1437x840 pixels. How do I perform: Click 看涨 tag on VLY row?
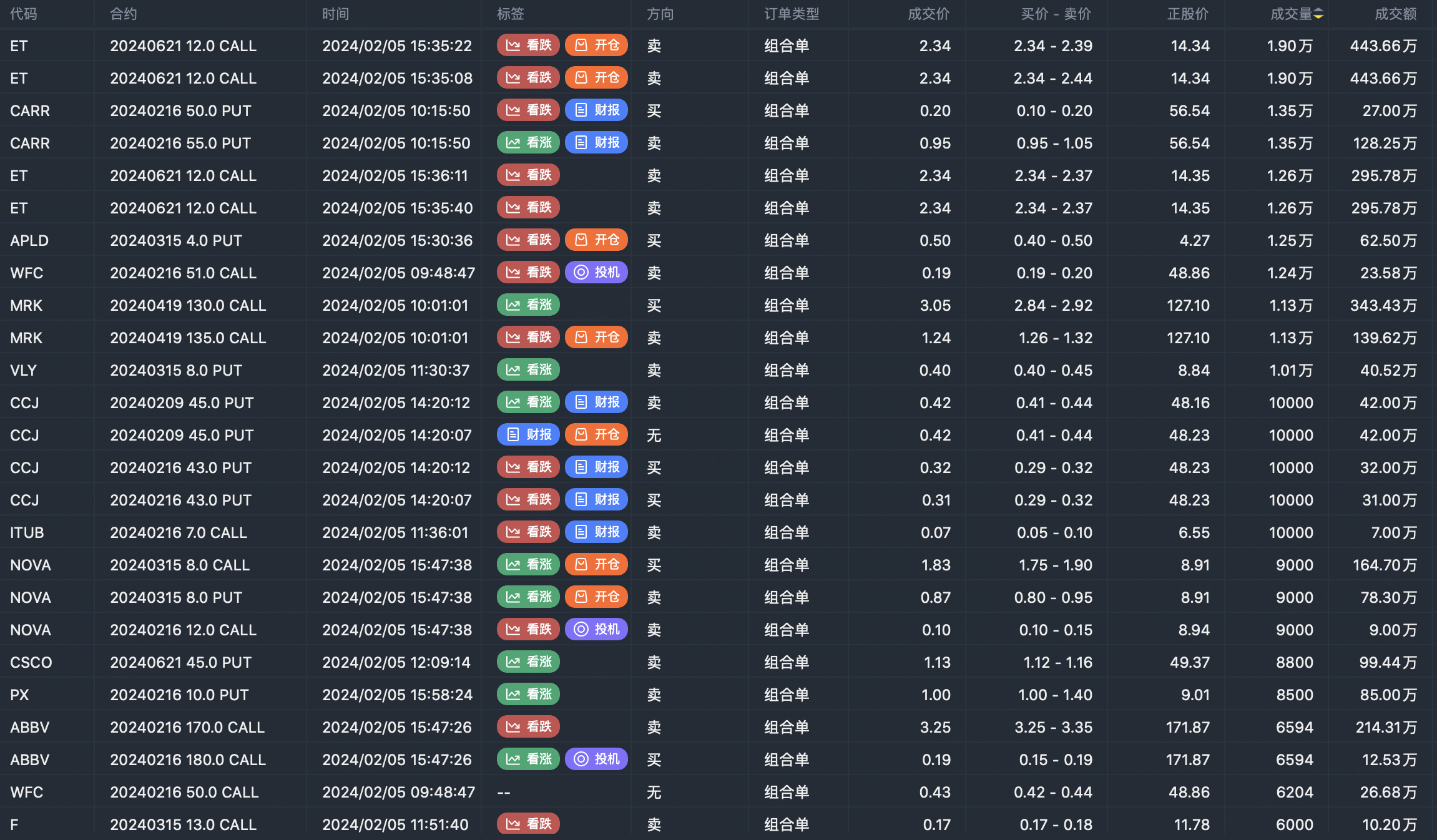pyautogui.click(x=528, y=369)
